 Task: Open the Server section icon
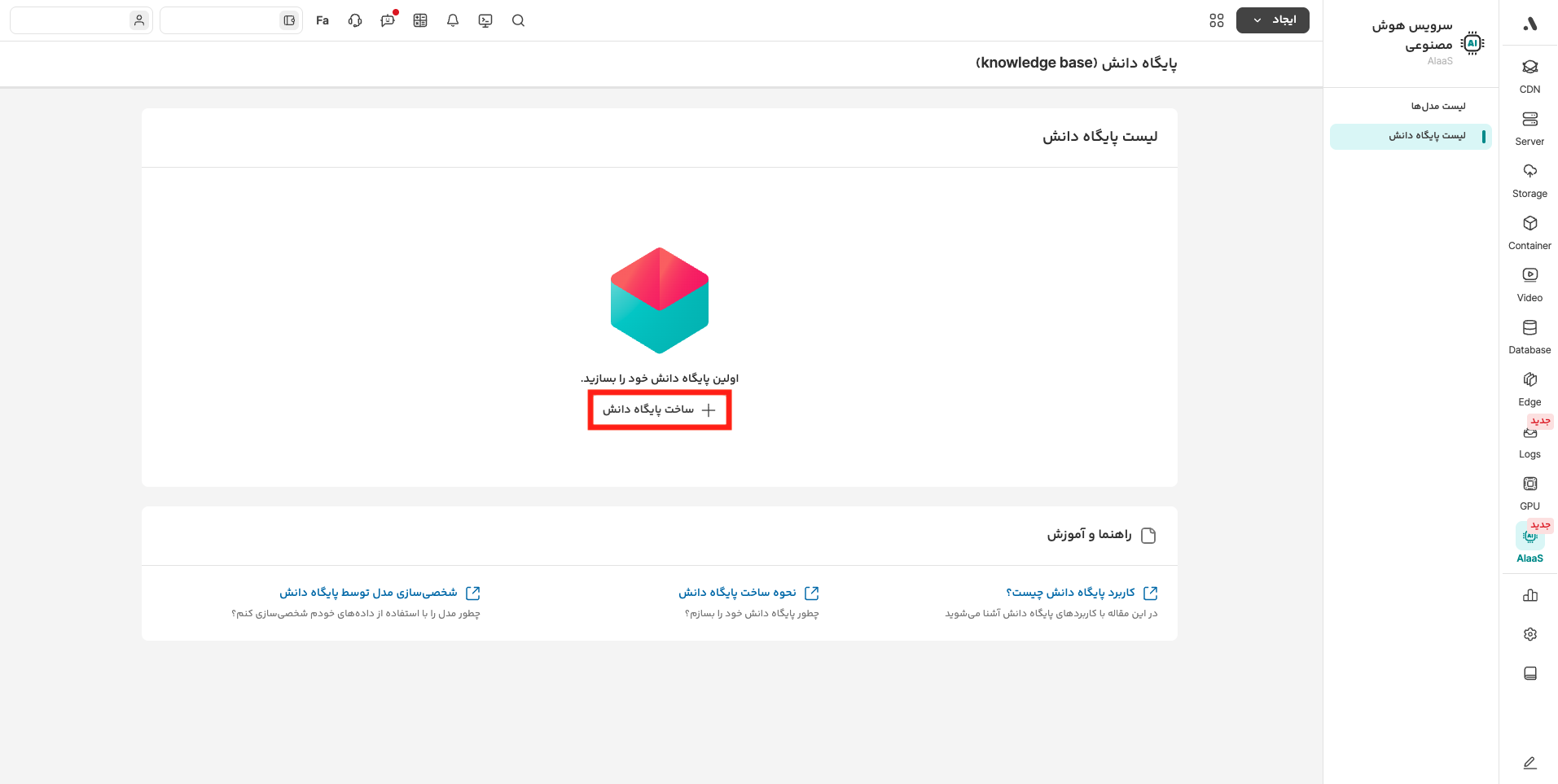tap(1529, 127)
